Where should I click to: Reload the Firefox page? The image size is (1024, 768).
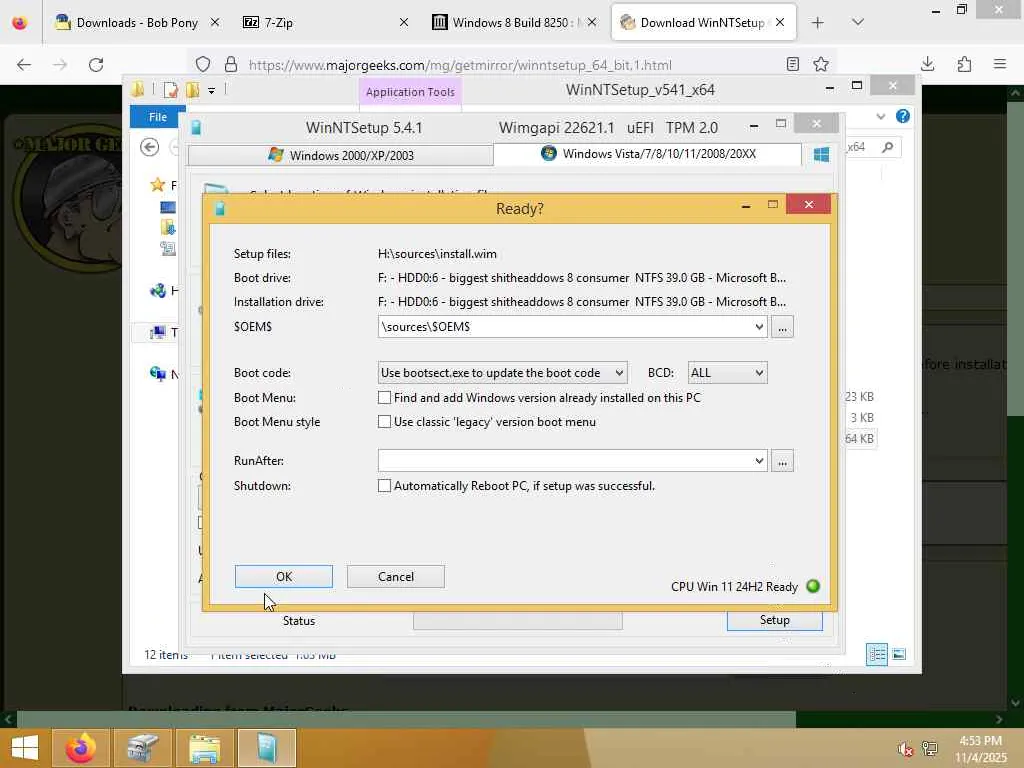click(x=96, y=65)
